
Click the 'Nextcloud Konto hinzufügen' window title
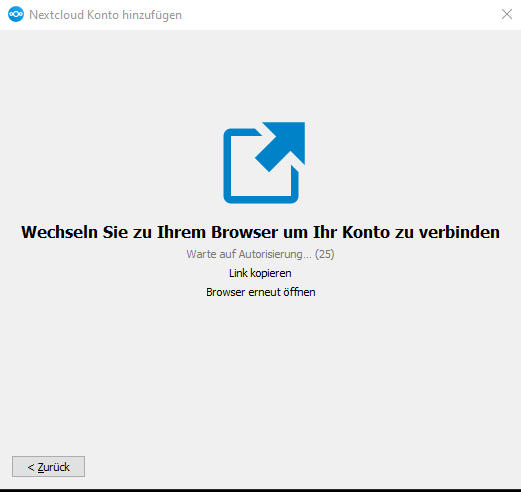pyautogui.click(x=105, y=15)
